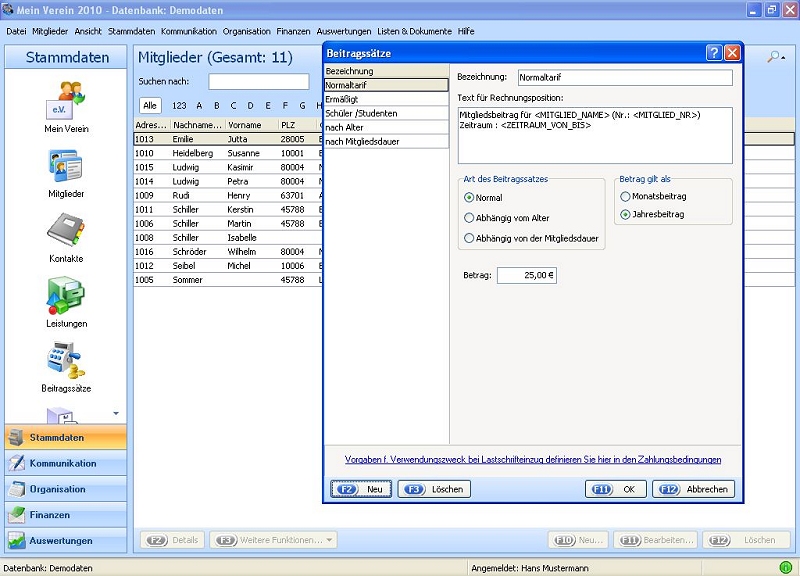Click the dialog help question mark icon
800x576 pixels.
pyautogui.click(x=713, y=53)
